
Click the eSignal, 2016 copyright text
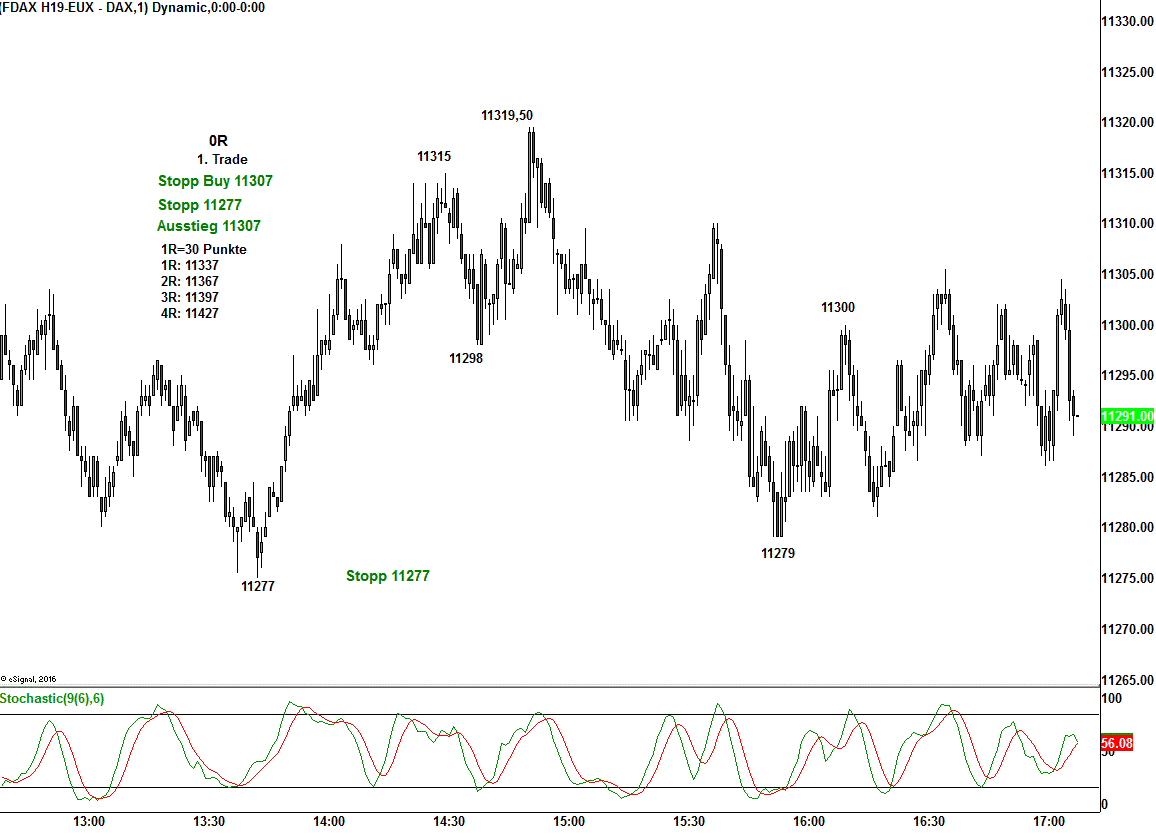tap(29, 678)
